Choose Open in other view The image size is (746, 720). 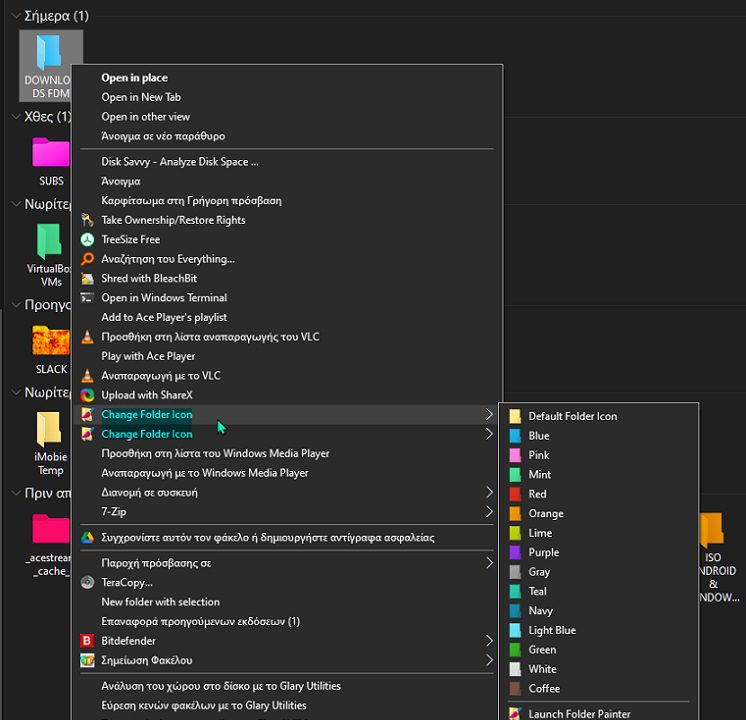coord(287,117)
